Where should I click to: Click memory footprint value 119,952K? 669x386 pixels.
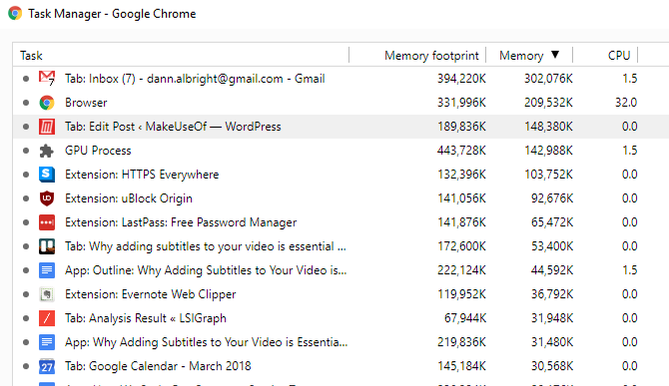[461, 294]
